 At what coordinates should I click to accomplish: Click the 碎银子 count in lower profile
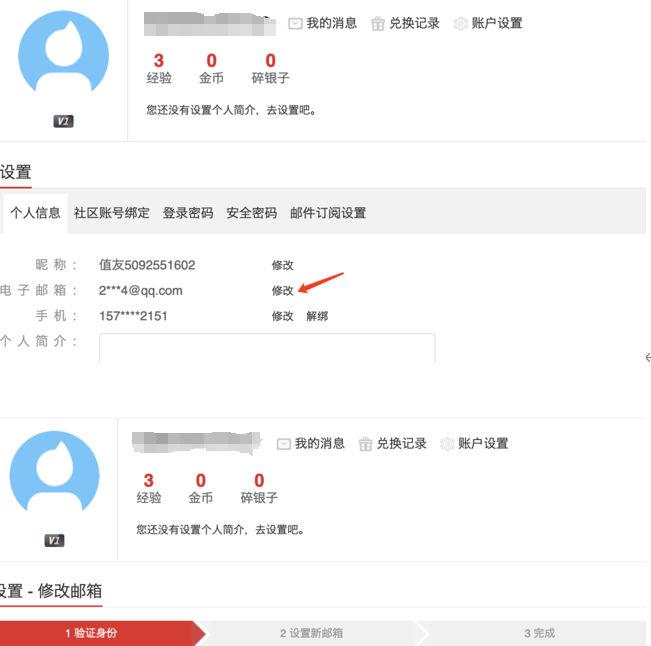tap(259, 481)
